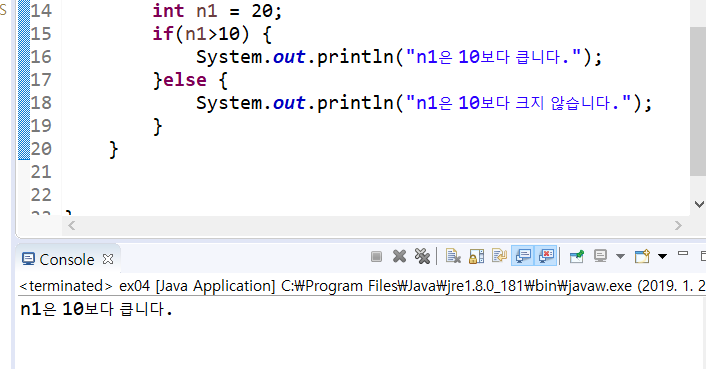Image resolution: width=706 pixels, height=369 pixels.
Task: Click the Terminate button in Console toolbar
Action: (x=376, y=256)
